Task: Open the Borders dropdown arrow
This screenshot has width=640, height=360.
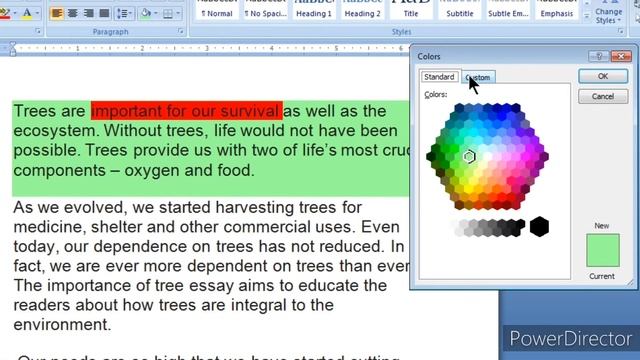Action: pos(178,13)
